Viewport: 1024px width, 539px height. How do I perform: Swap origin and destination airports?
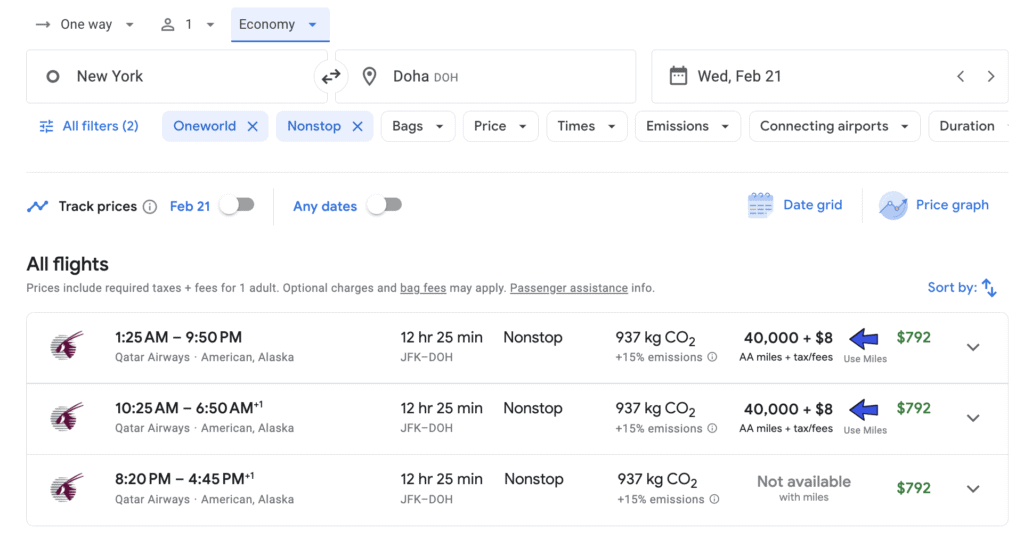[331, 77]
